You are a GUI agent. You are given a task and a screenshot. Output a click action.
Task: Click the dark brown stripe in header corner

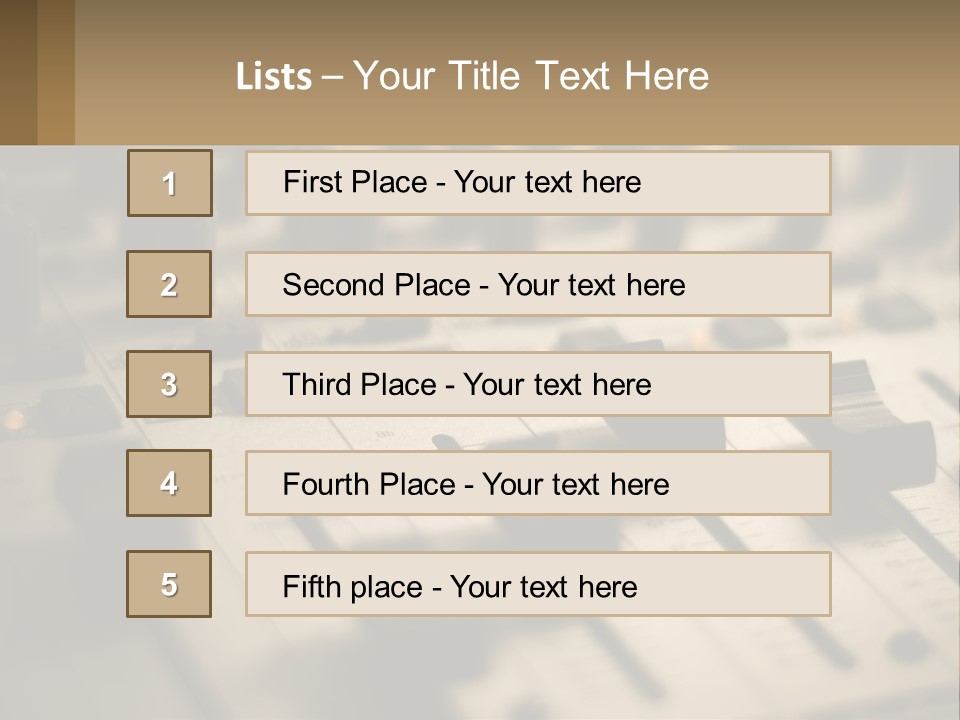18,72
